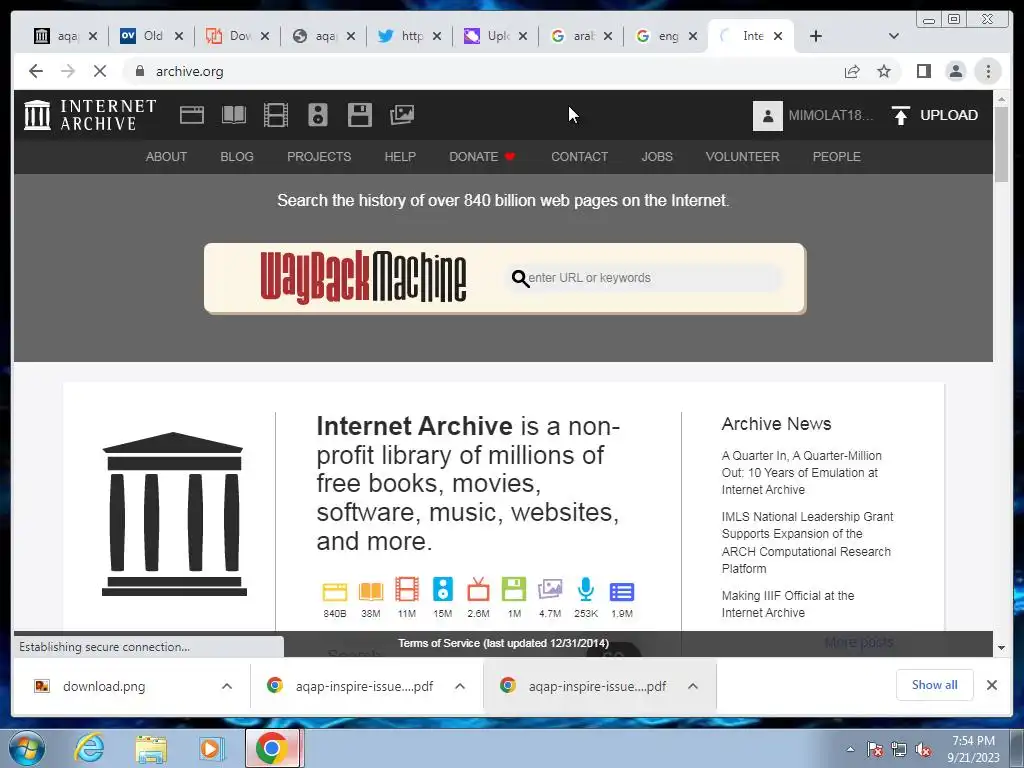Open the BLOG menu link

coord(237,157)
